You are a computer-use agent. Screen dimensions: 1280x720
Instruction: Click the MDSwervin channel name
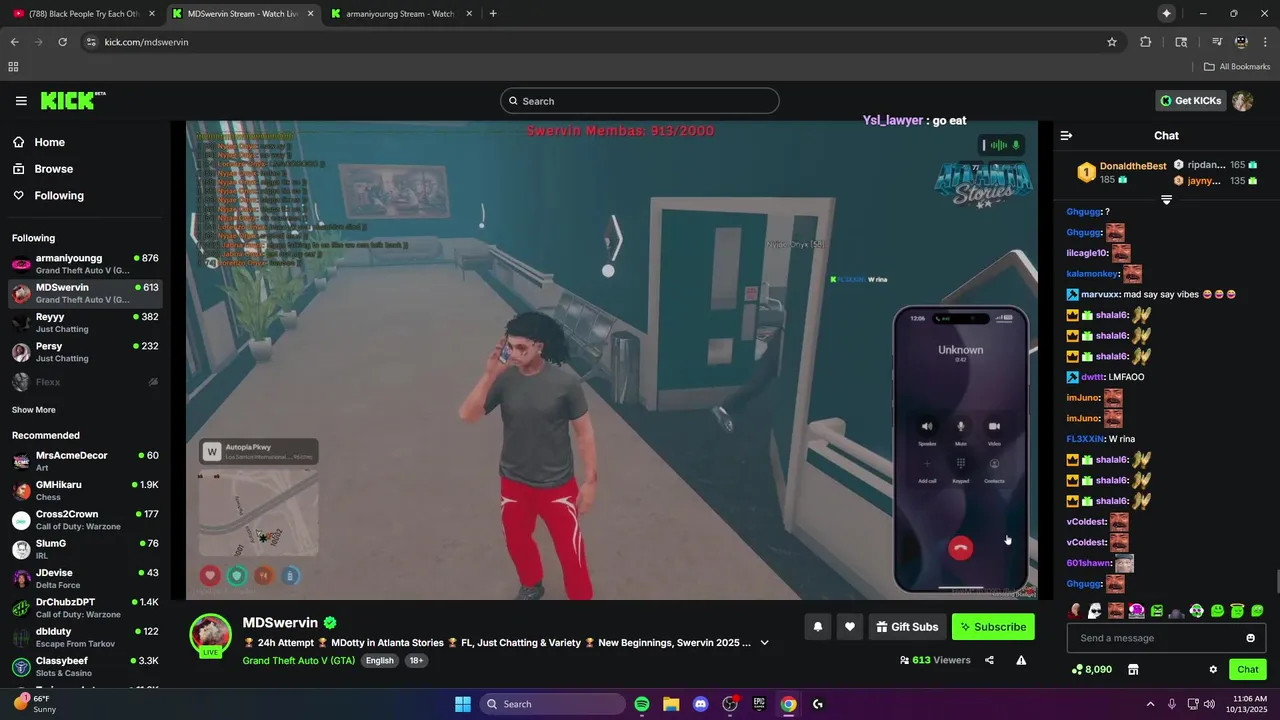(280, 623)
